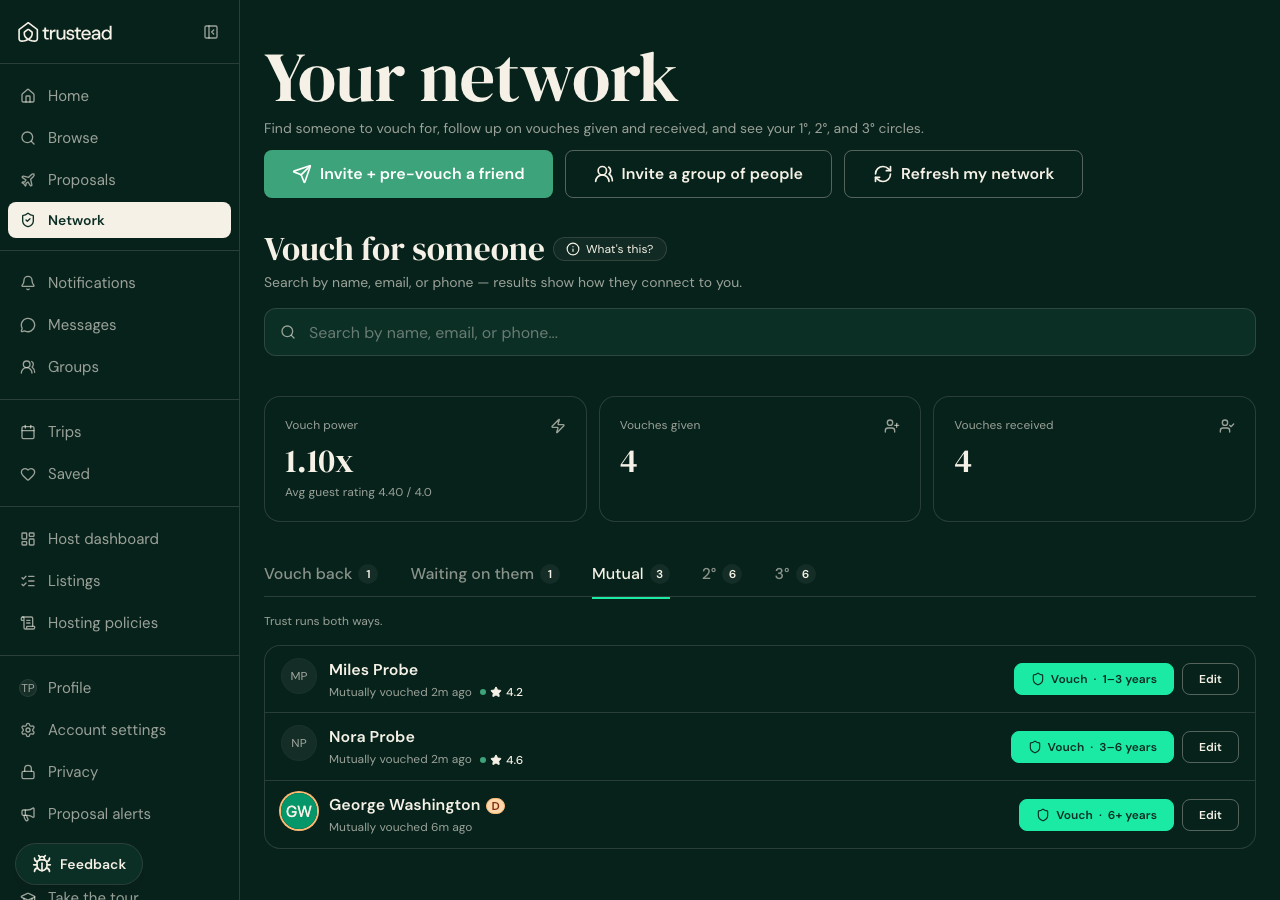Click the Avg guest rating 4.40 / 4.0 text
The image size is (1280, 900).
pos(358,492)
